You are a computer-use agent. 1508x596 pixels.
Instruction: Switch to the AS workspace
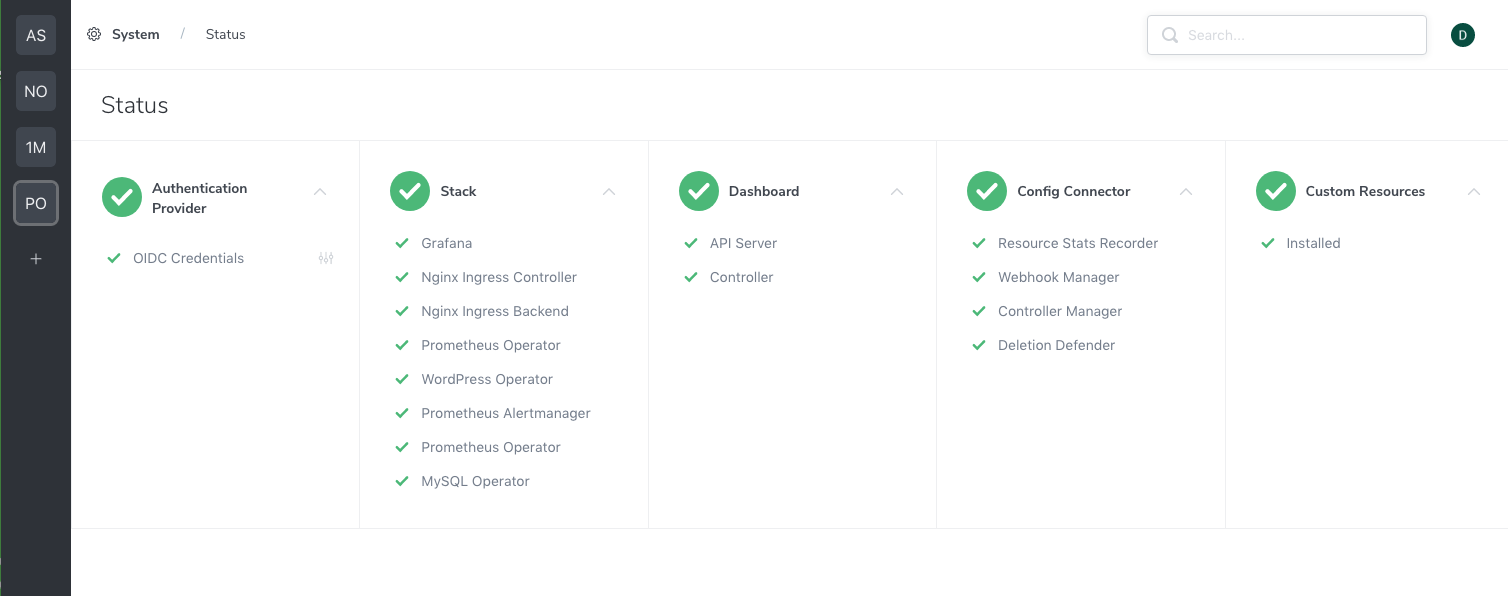point(36,35)
